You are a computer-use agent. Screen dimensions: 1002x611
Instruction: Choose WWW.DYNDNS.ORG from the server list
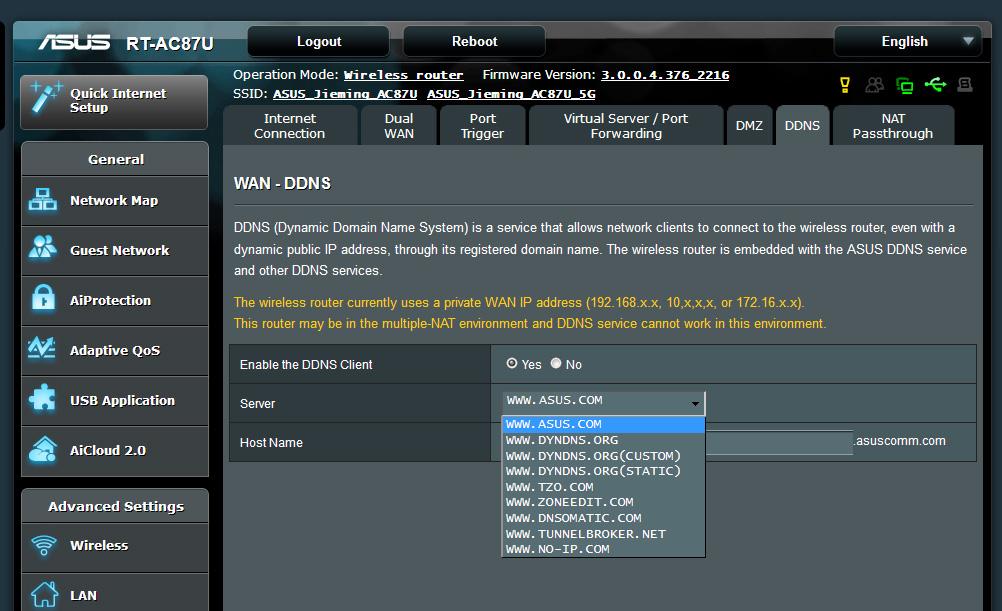[x=604, y=440]
